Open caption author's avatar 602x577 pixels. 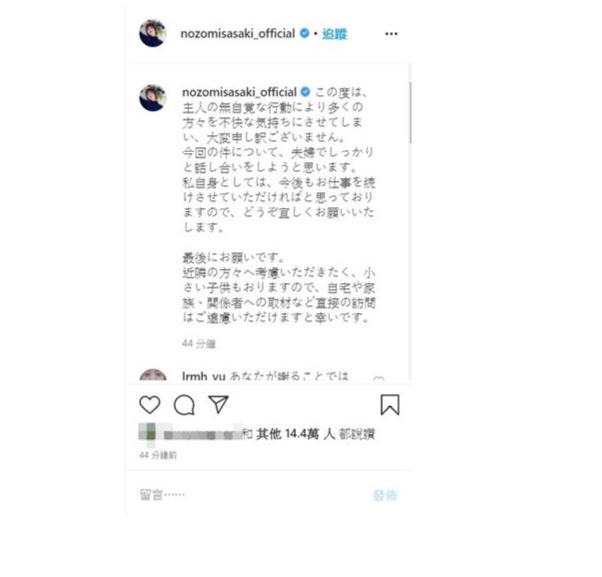pos(152,98)
